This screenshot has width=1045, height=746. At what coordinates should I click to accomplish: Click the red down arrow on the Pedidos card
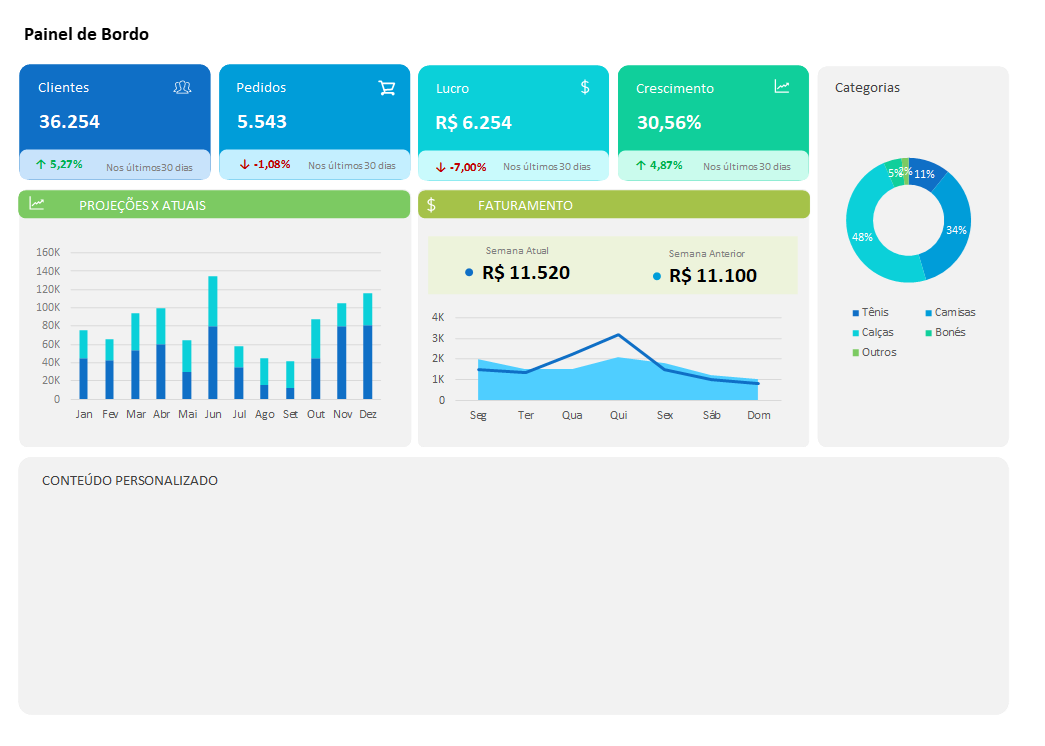tap(243, 166)
